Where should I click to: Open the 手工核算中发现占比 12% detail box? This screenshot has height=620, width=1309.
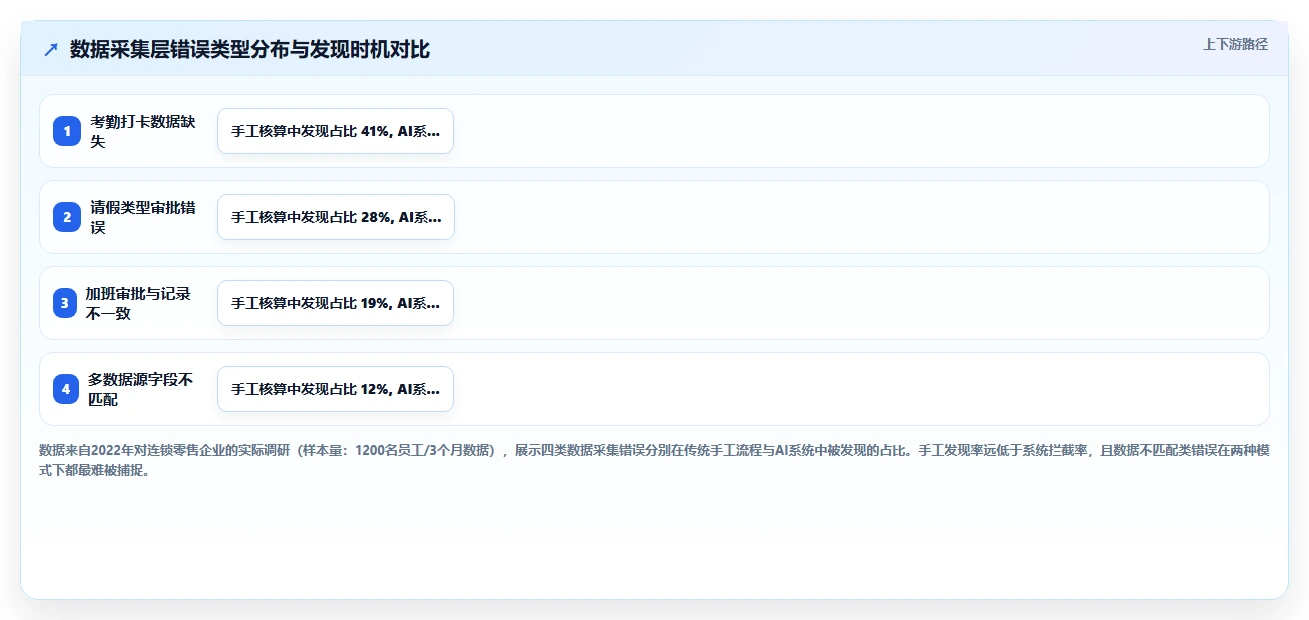(335, 389)
